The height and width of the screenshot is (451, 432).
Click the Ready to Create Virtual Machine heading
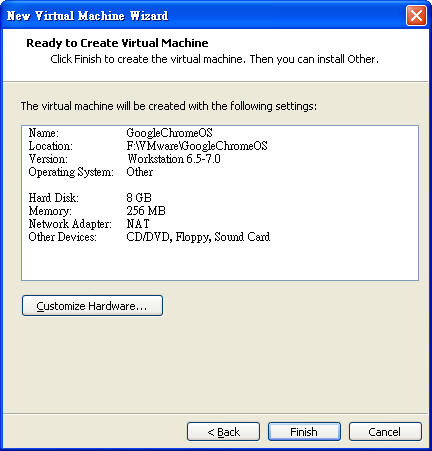point(117,43)
